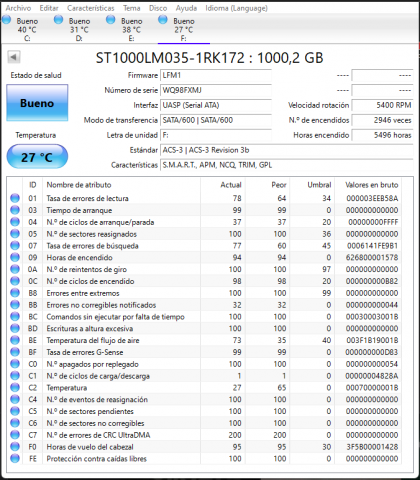Click status icon for CRC UltraDMA row
Image resolution: width=420 pixels, height=480 pixels.
15,435
